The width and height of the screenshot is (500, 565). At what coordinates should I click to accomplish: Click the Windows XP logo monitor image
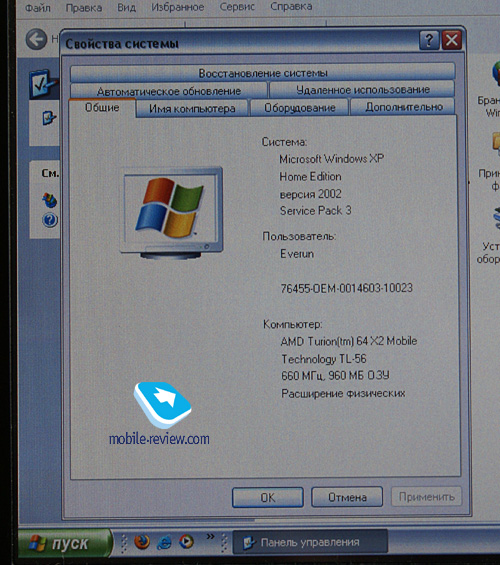[x=171, y=213]
